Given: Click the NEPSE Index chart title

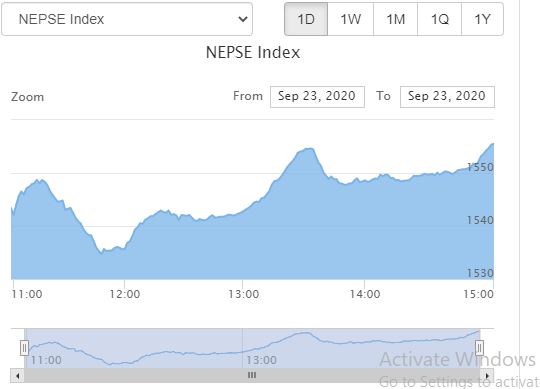Looking at the screenshot, I should [253, 53].
